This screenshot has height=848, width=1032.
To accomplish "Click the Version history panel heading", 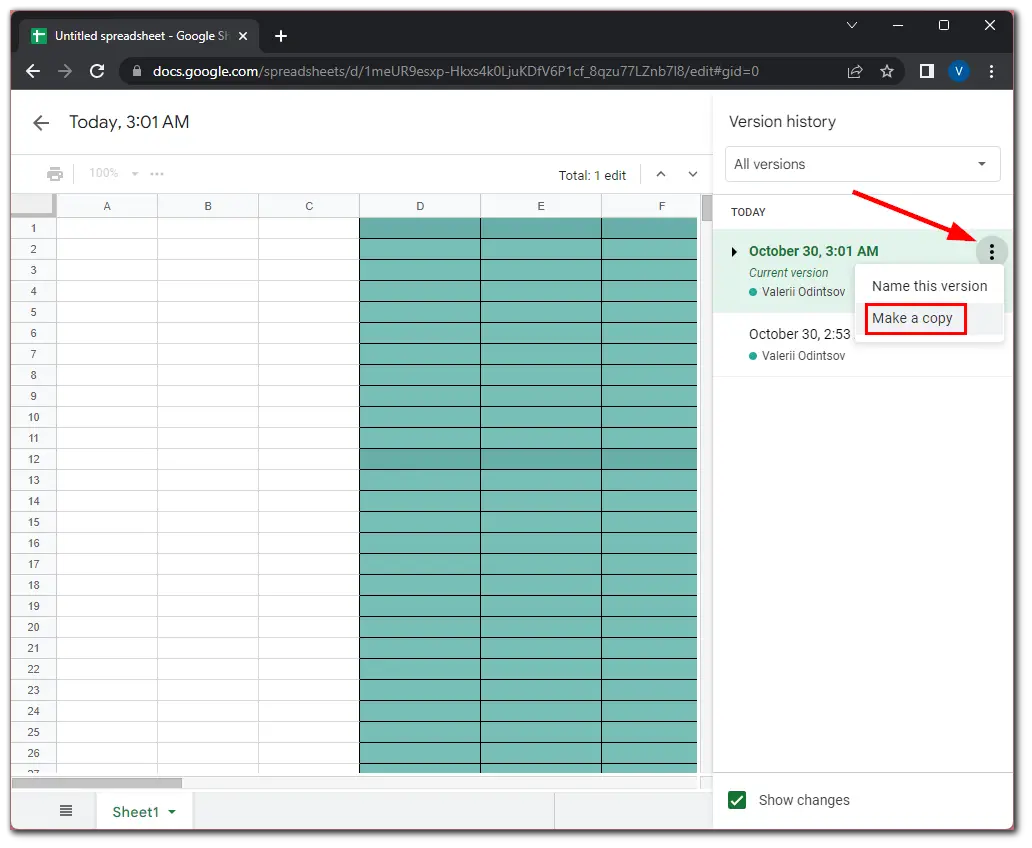I will [783, 122].
